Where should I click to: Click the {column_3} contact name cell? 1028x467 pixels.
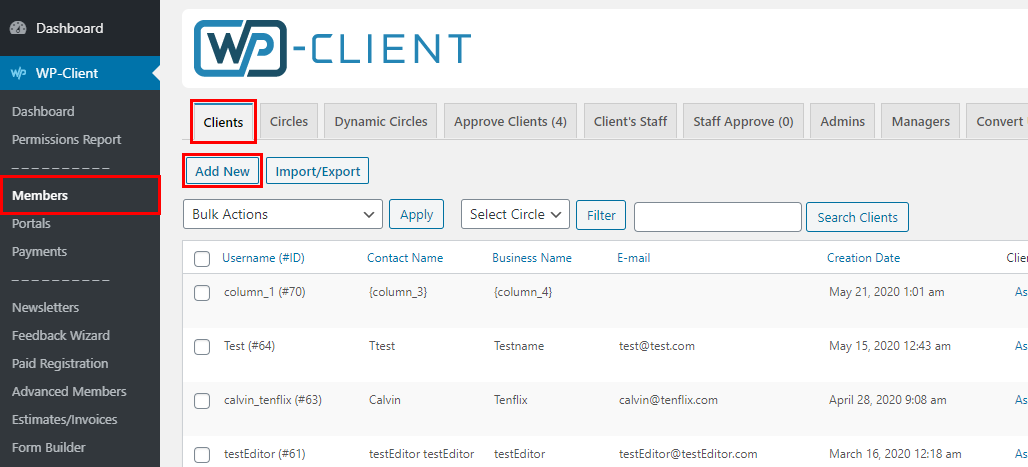pos(398,292)
